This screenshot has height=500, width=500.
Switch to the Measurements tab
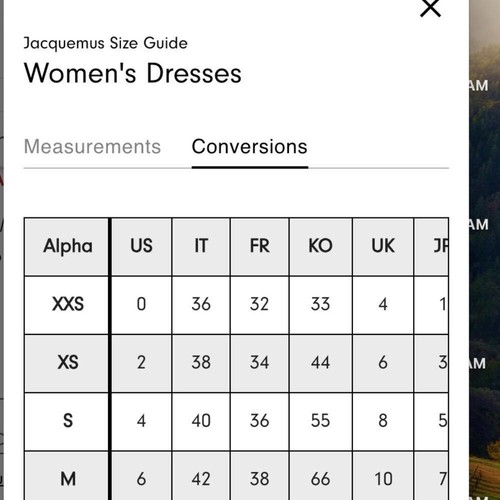pyautogui.click(x=92, y=147)
